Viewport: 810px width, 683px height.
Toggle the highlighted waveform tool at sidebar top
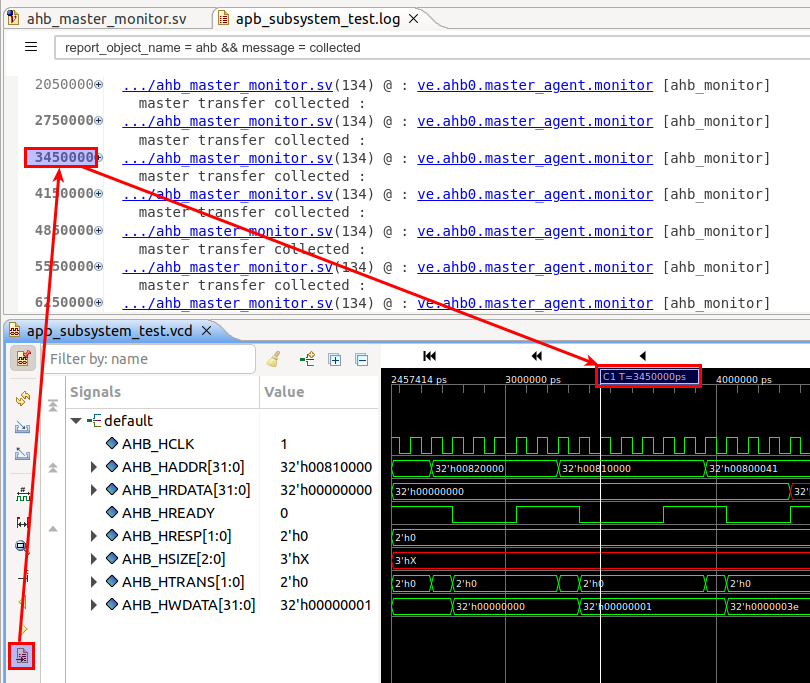pos(22,357)
